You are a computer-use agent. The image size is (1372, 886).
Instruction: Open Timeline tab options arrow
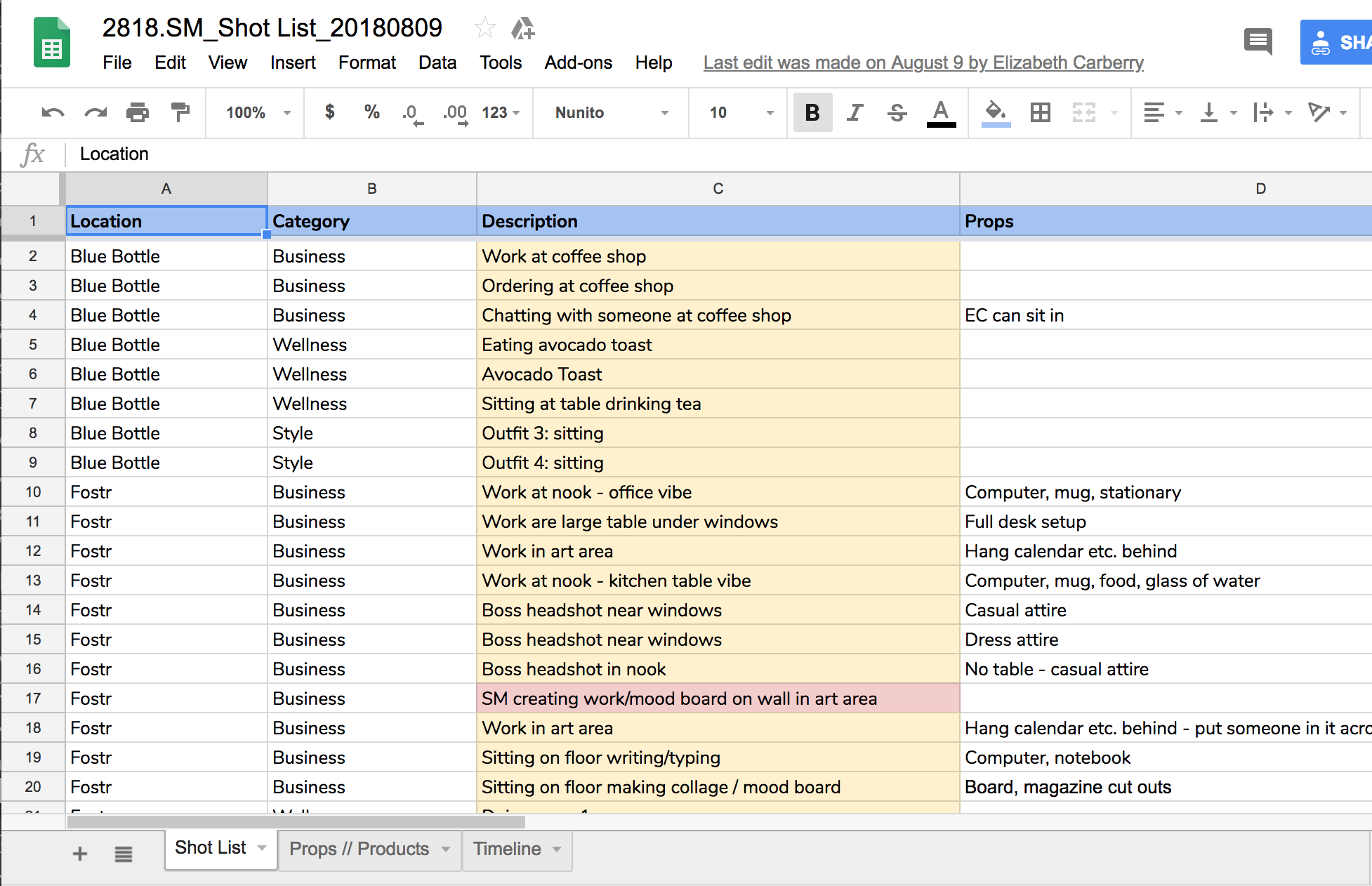coord(557,849)
